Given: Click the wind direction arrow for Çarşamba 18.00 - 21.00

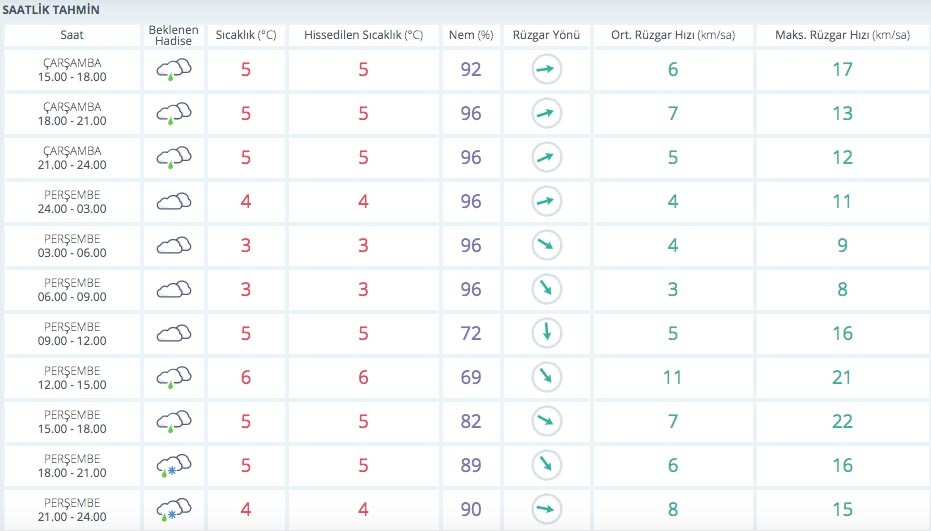Looking at the screenshot, I should point(547,114).
